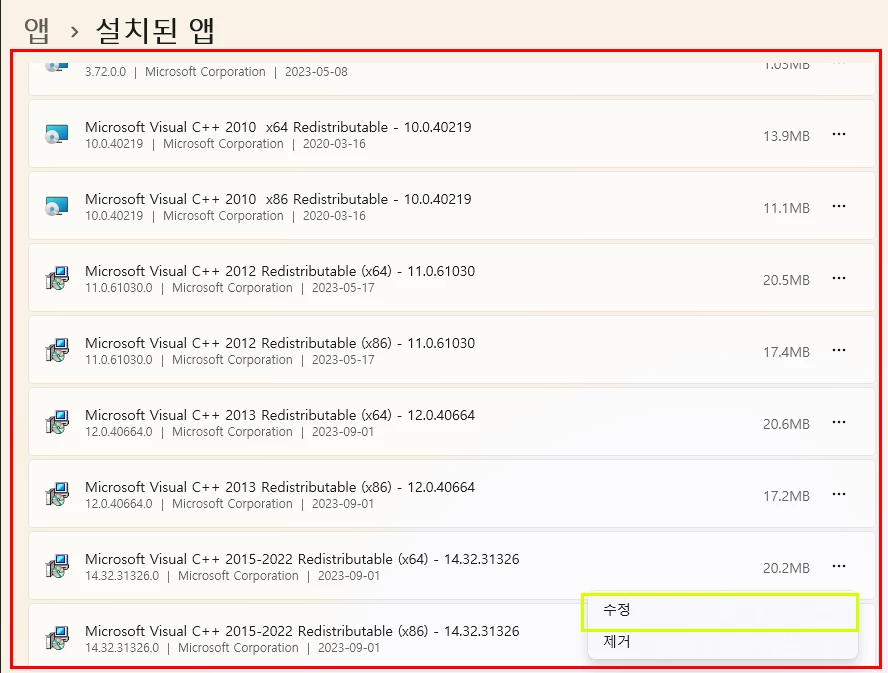Go back to 앹 breadcrumb
888x673 pixels.
pos(37,31)
